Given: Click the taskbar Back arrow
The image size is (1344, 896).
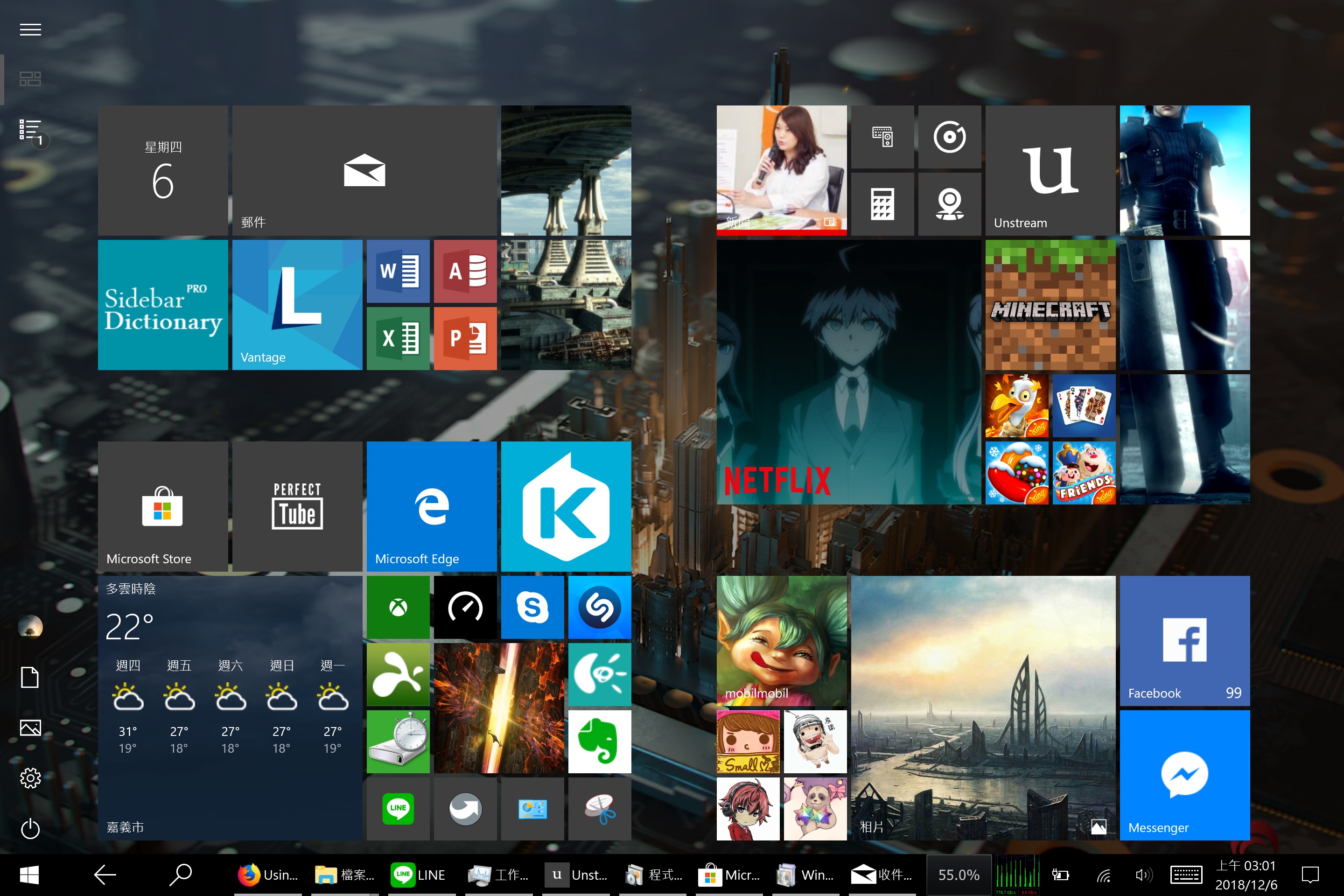Looking at the screenshot, I should pyautogui.click(x=105, y=875).
